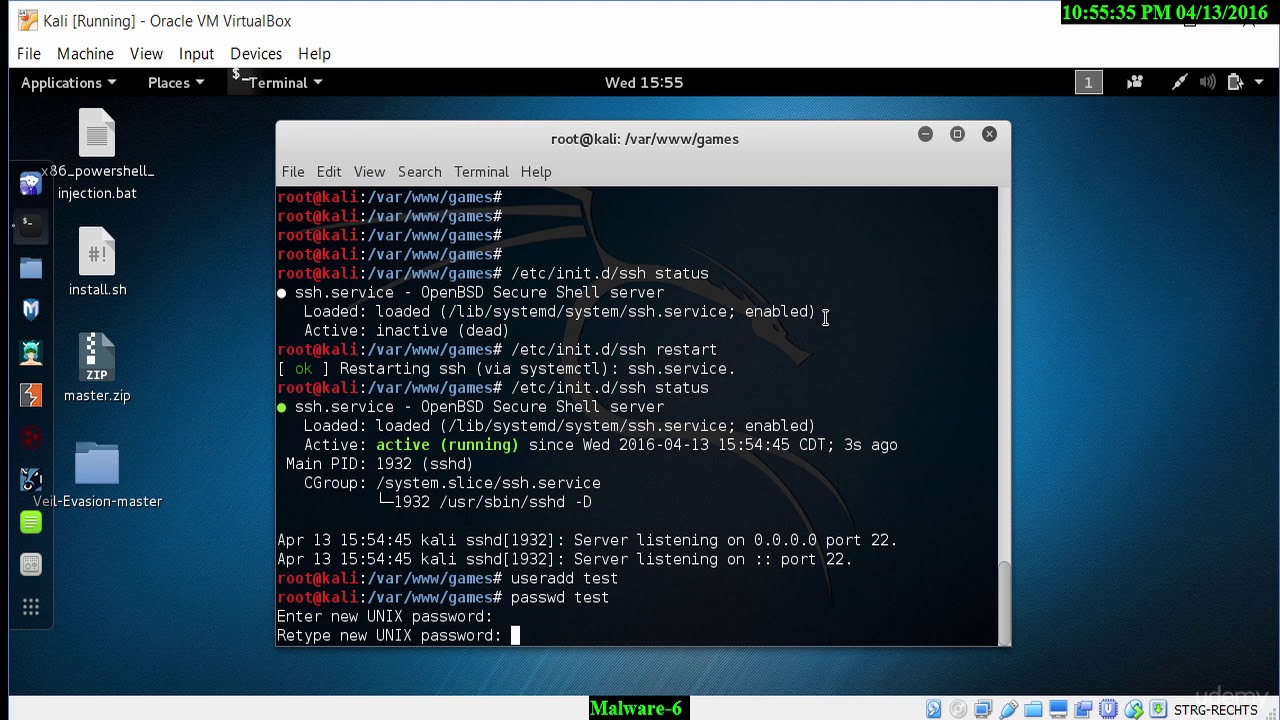Click VirtualBox shared folders status icon
Image resolution: width=1280 pixels, height=720 pixels.
1033,709
